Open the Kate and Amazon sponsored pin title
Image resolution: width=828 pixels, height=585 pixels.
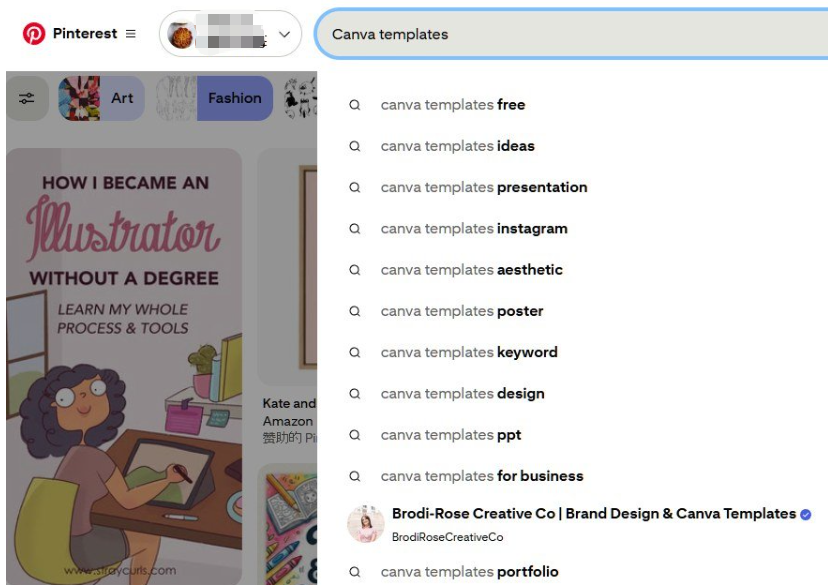tap(289, 412)
